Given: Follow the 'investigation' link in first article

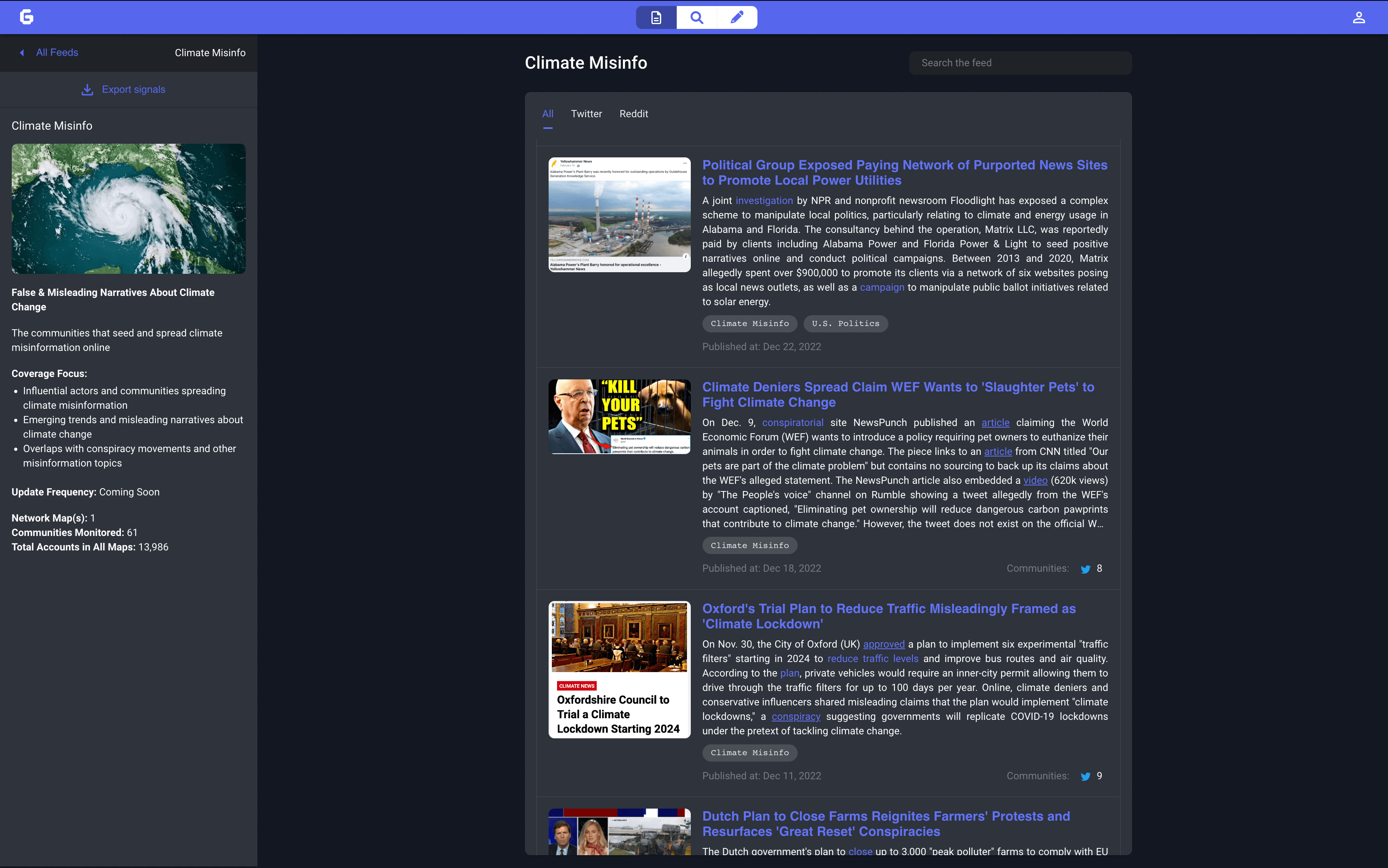Looking at the screenshot, I should [x=764, y=200].
